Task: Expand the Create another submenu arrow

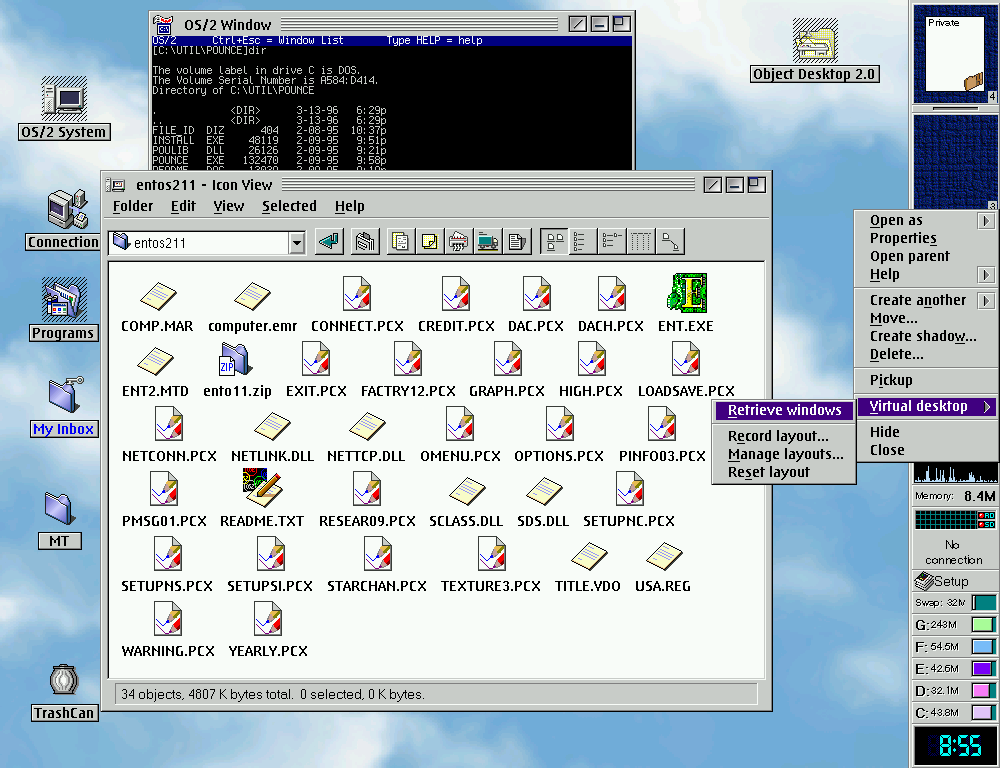Action: pos(986,300)
